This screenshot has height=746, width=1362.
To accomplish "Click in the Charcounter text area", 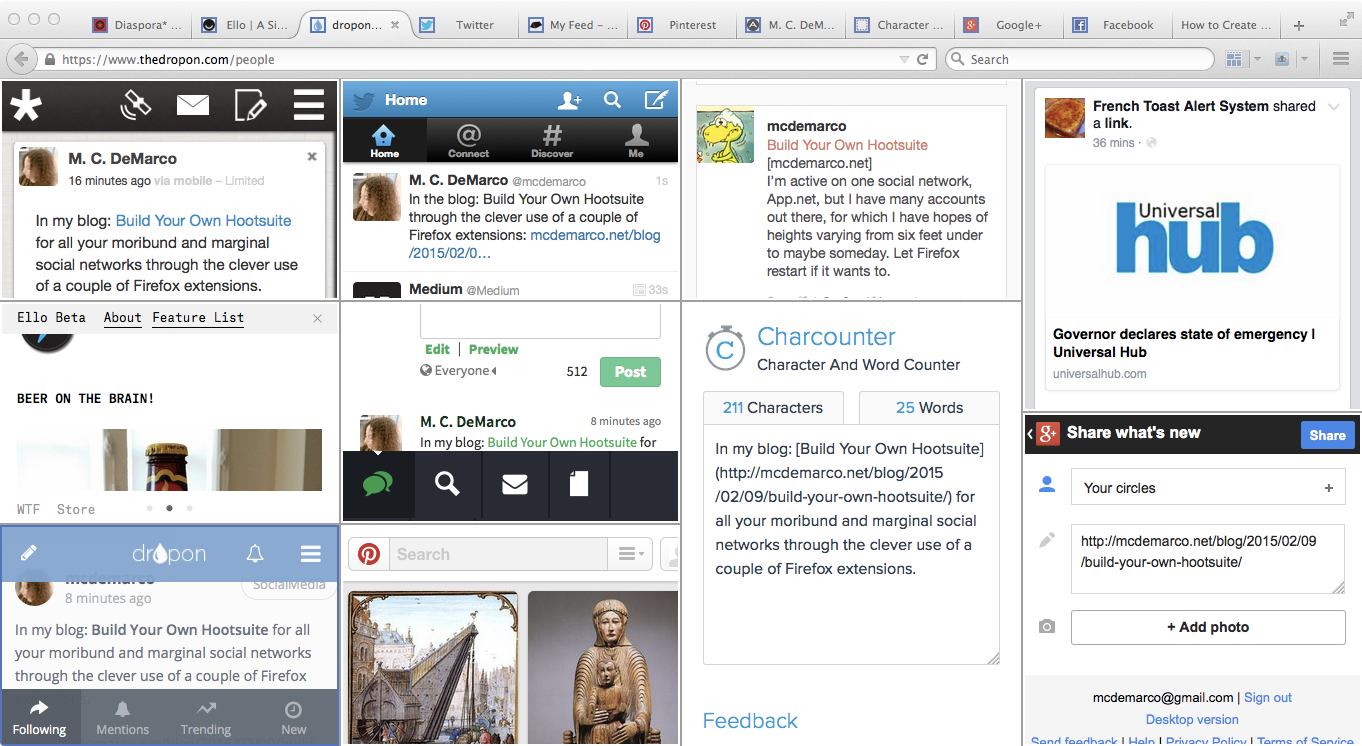I will [851, 545].
